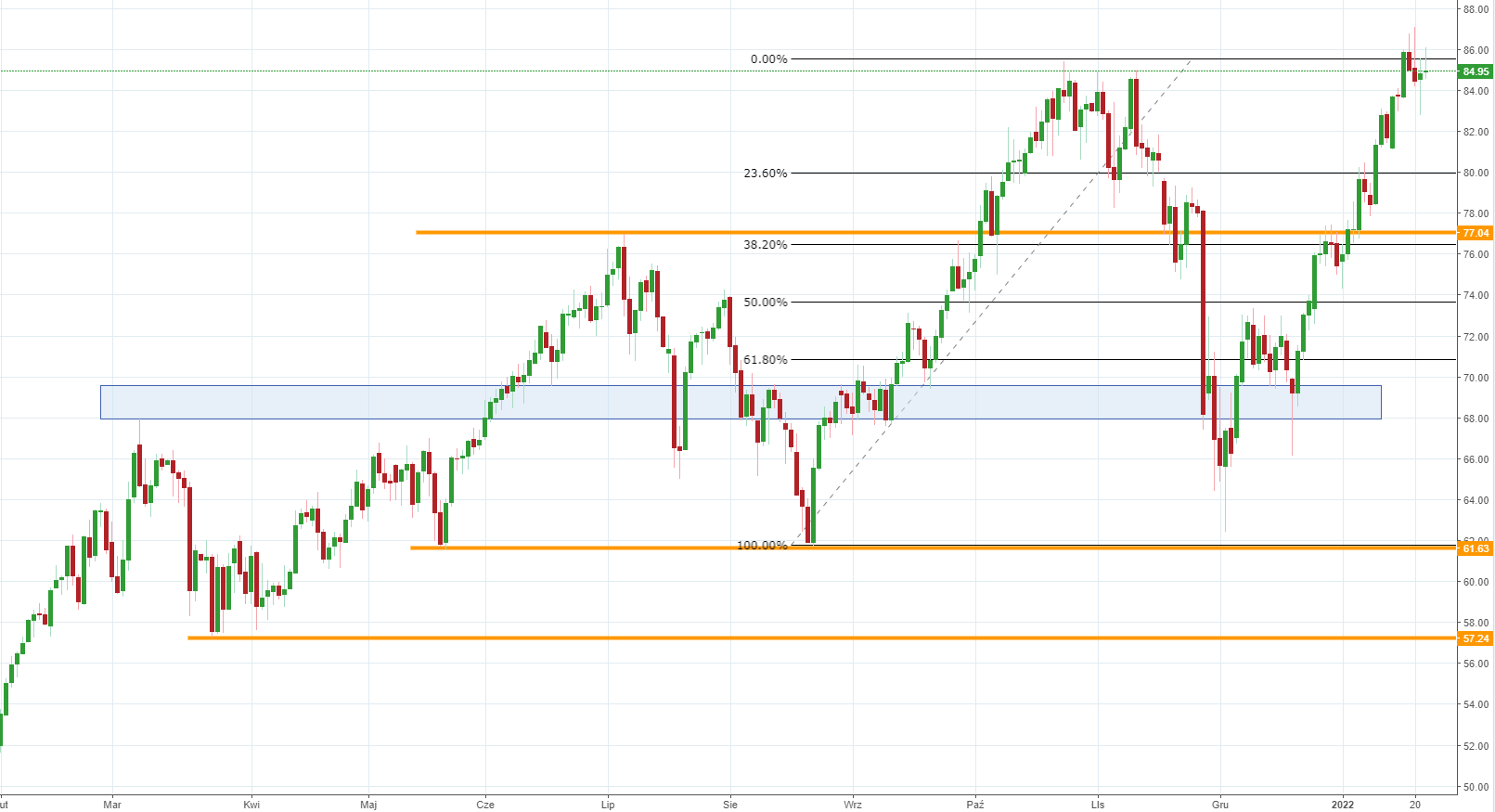Click the Sie label on time axis
This screenshot has height=812, width=1495.
pyautogui.click(x=730, y=805)
